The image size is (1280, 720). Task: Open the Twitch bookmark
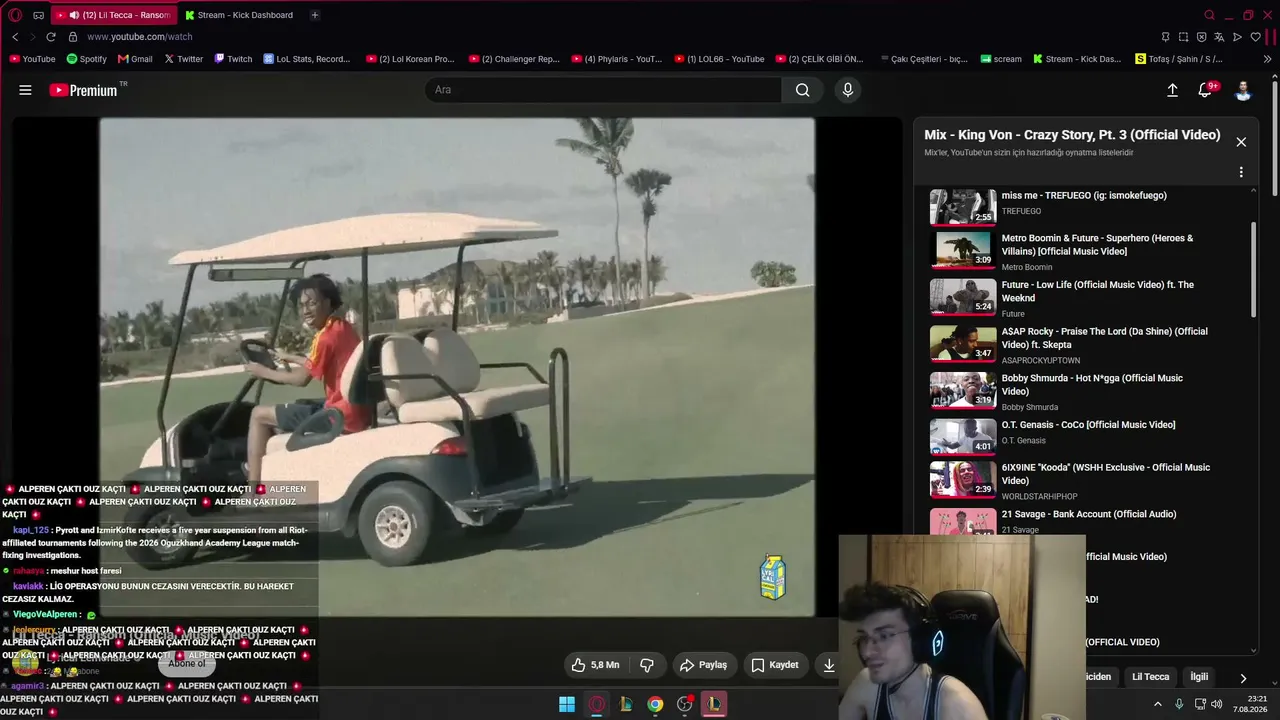click(233, 59)
